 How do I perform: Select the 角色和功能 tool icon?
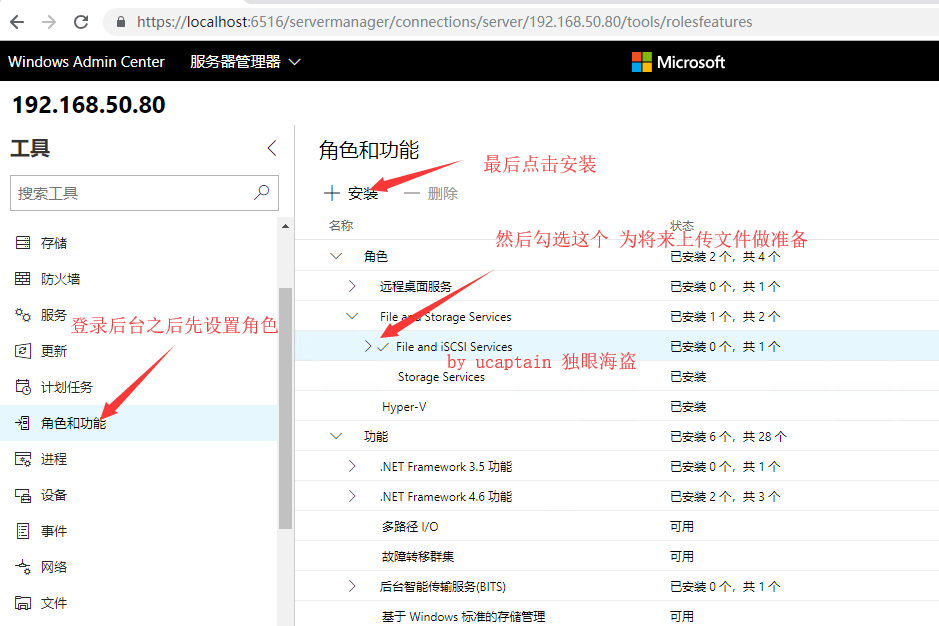[23, 423]
